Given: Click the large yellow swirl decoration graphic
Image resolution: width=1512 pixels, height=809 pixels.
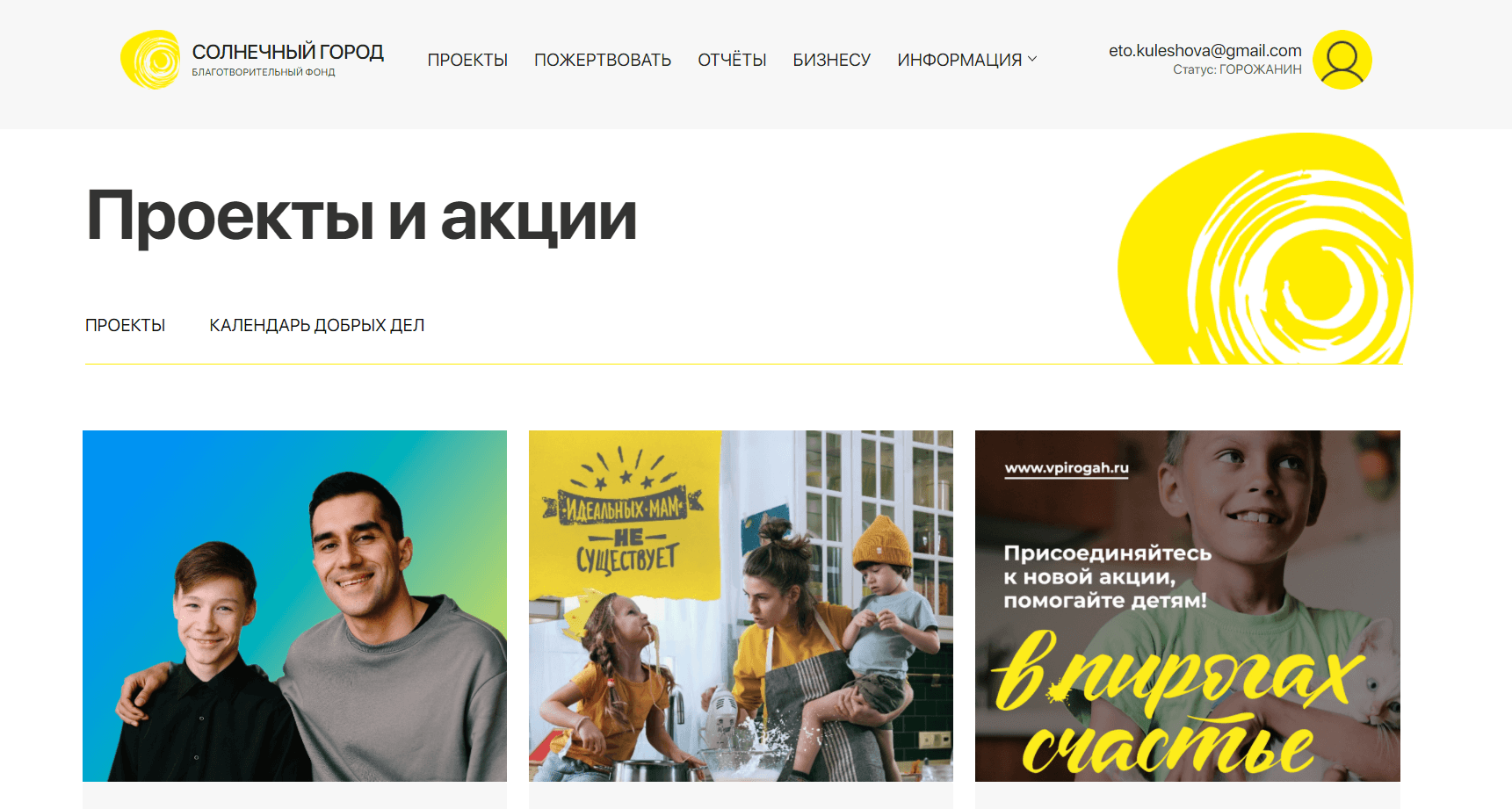Looking at the screenshot, I should (x=1265, y=249).
